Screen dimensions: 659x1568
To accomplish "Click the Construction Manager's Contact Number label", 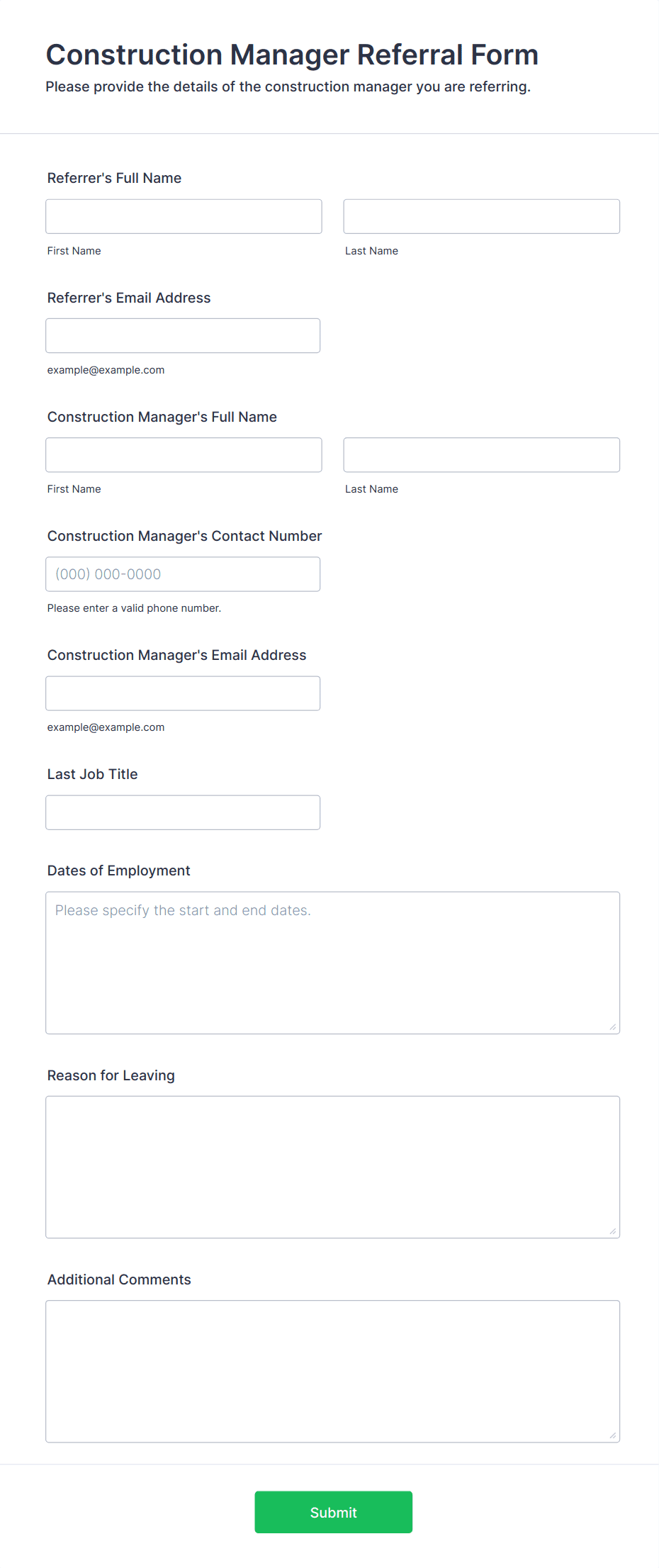I will [x=184, y=536].
